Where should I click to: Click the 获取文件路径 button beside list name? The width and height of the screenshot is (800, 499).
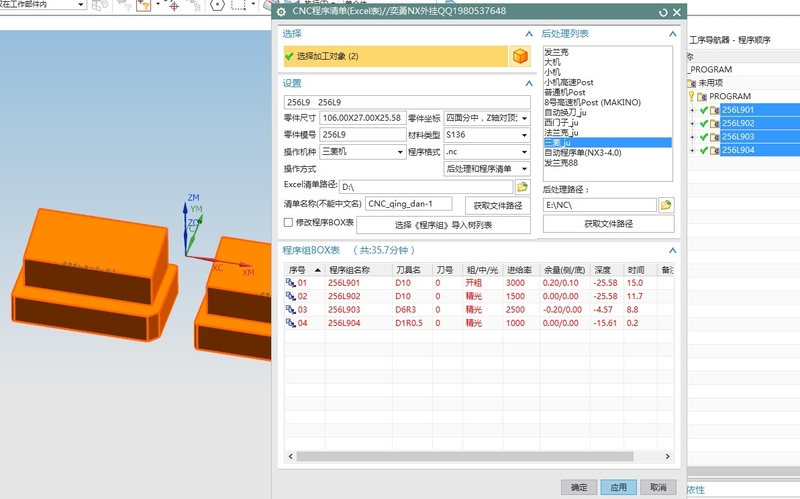click(x=497, y=206)
